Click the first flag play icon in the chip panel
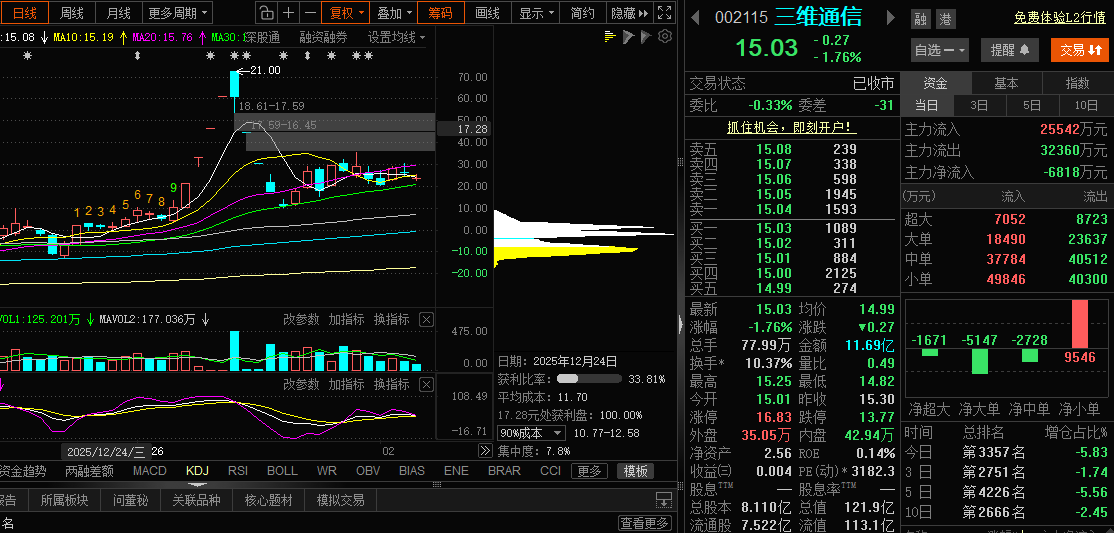The height and width of the screenshot is (533, 1114). pos(628,37)
